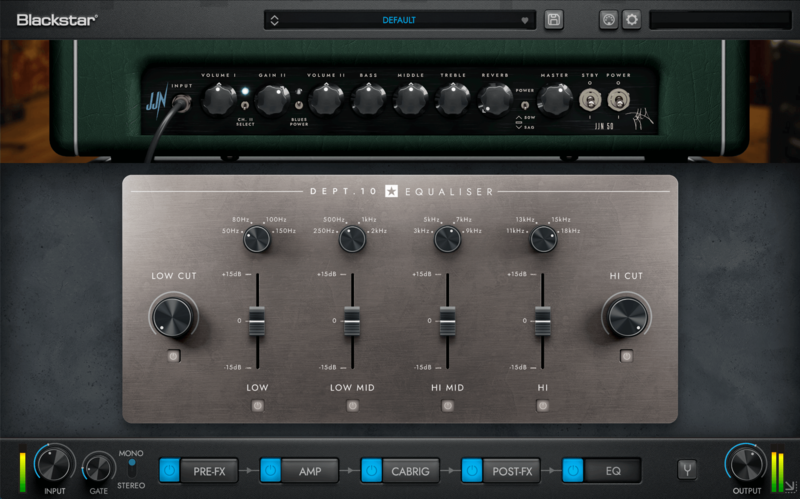800x499 pixels.
Task: Open the gear settings icon
Action: pos(632,20)
